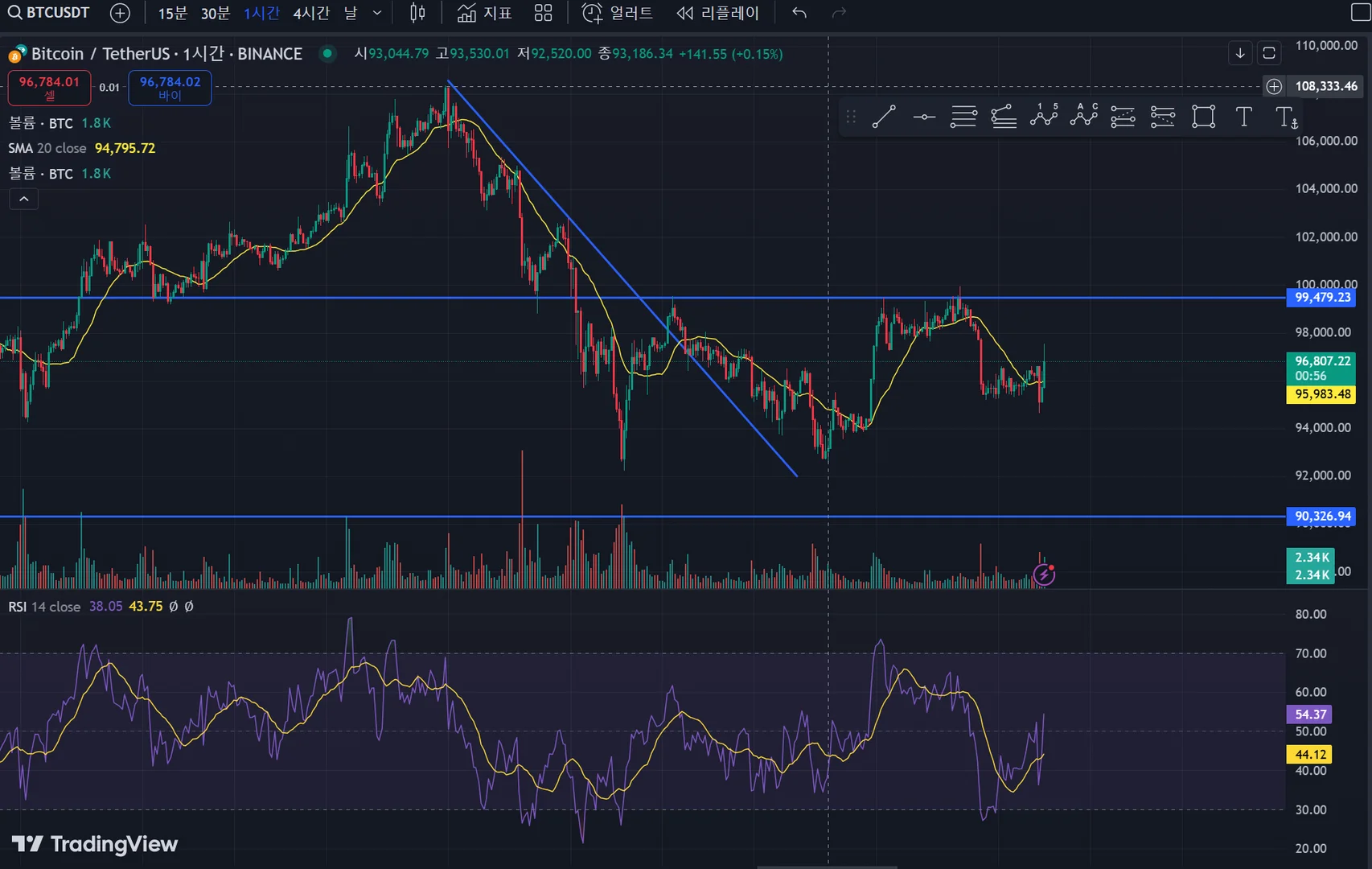Image resolution: width=1372 pixels, height=869 pixels.
Task: Click the green 96,807.22 current price label
Action: (x=1322, y=369)
